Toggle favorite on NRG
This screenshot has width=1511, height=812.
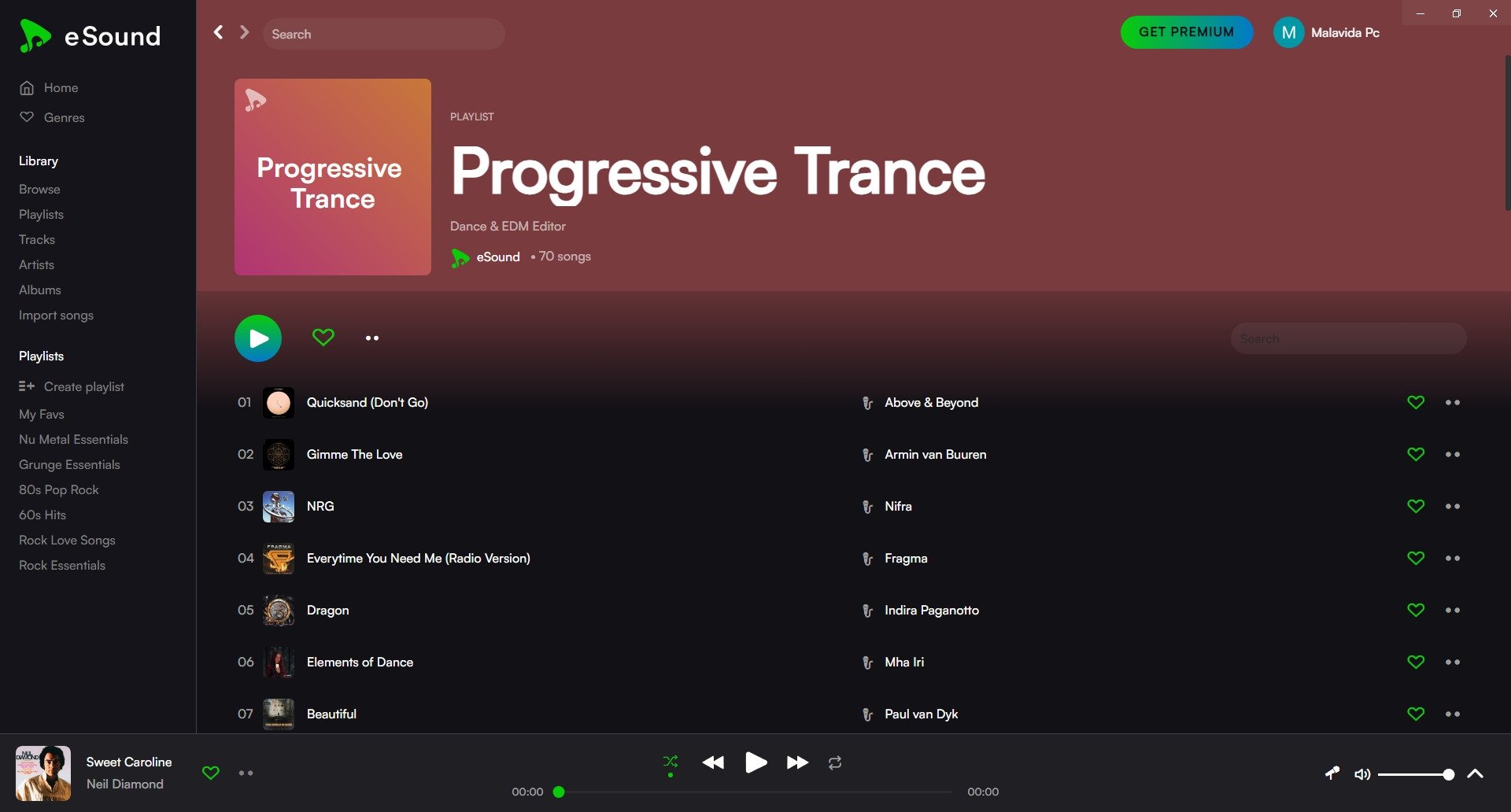tap(1416, 506)
